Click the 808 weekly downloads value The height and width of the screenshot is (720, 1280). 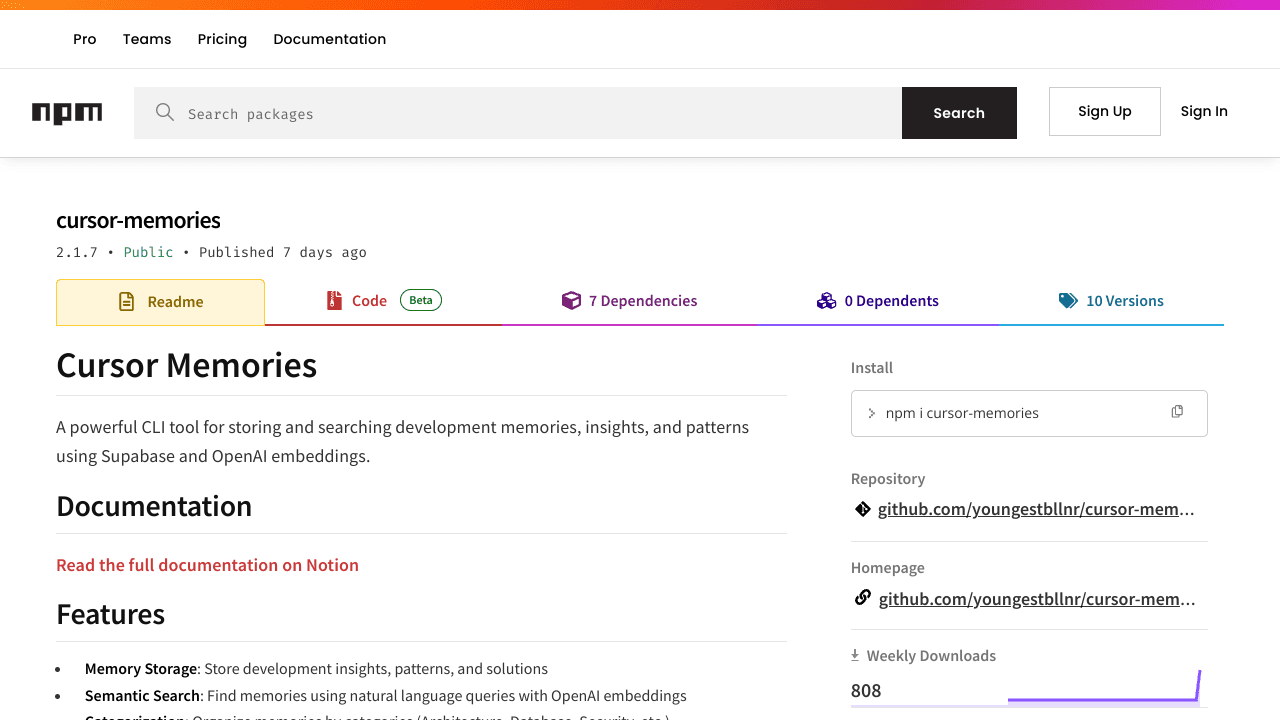point(866,690)
